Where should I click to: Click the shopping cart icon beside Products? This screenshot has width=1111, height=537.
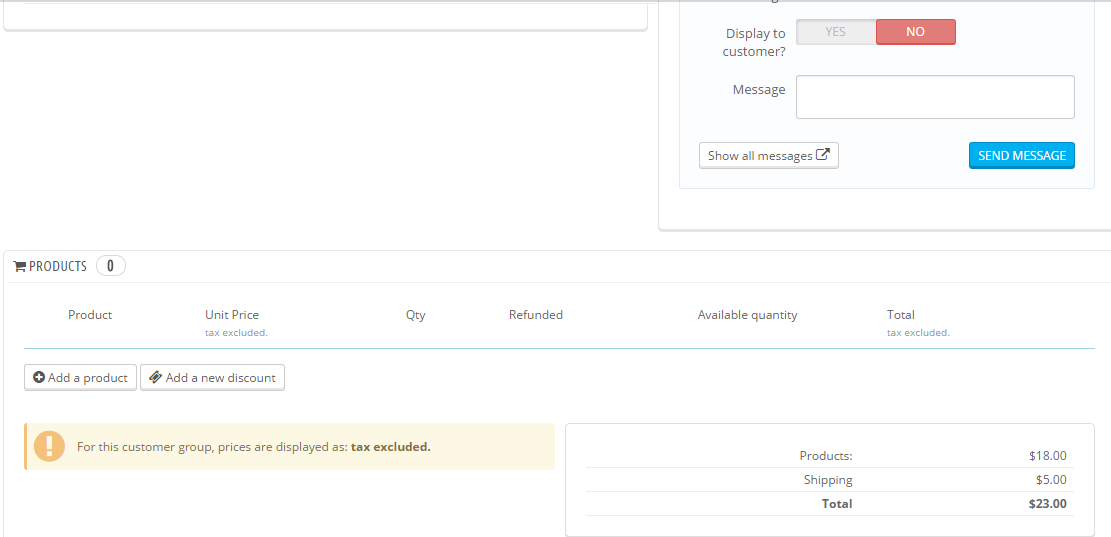pos(19,267)
